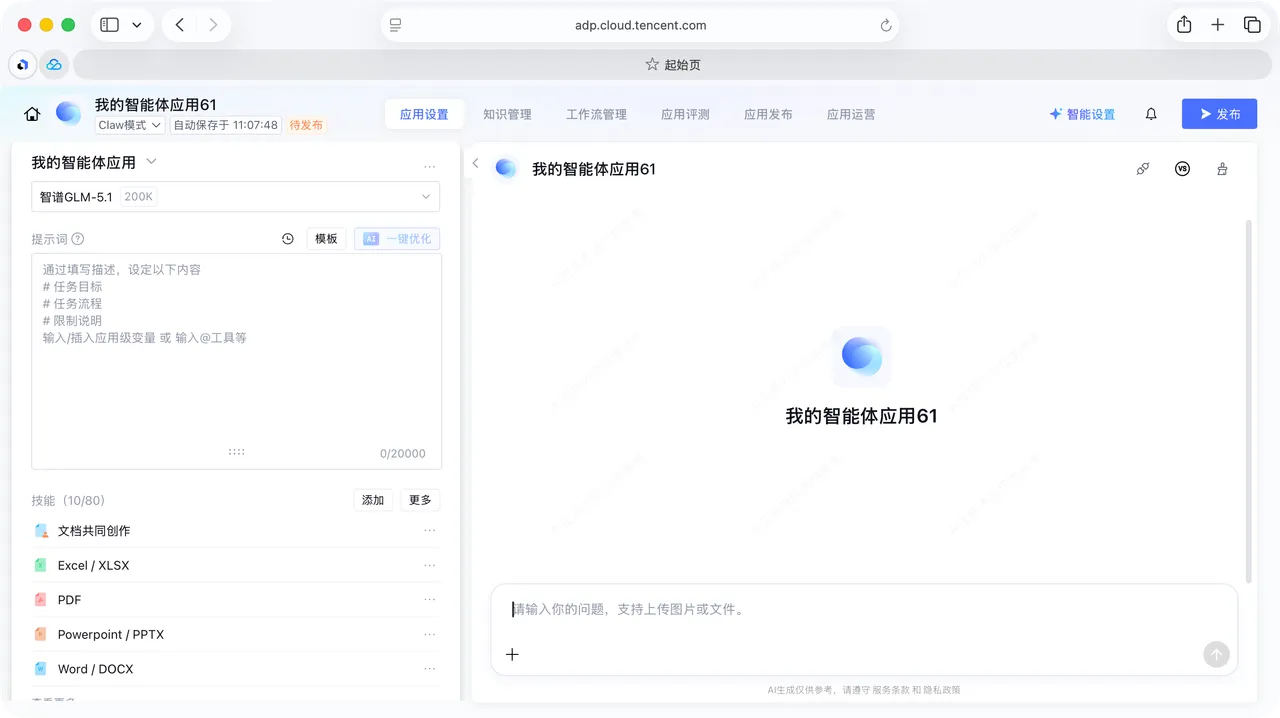The width and height of the screenshot is (1280, 718).
Task: Select the pinned Tencent cloud tab
Action: [54, 64]
